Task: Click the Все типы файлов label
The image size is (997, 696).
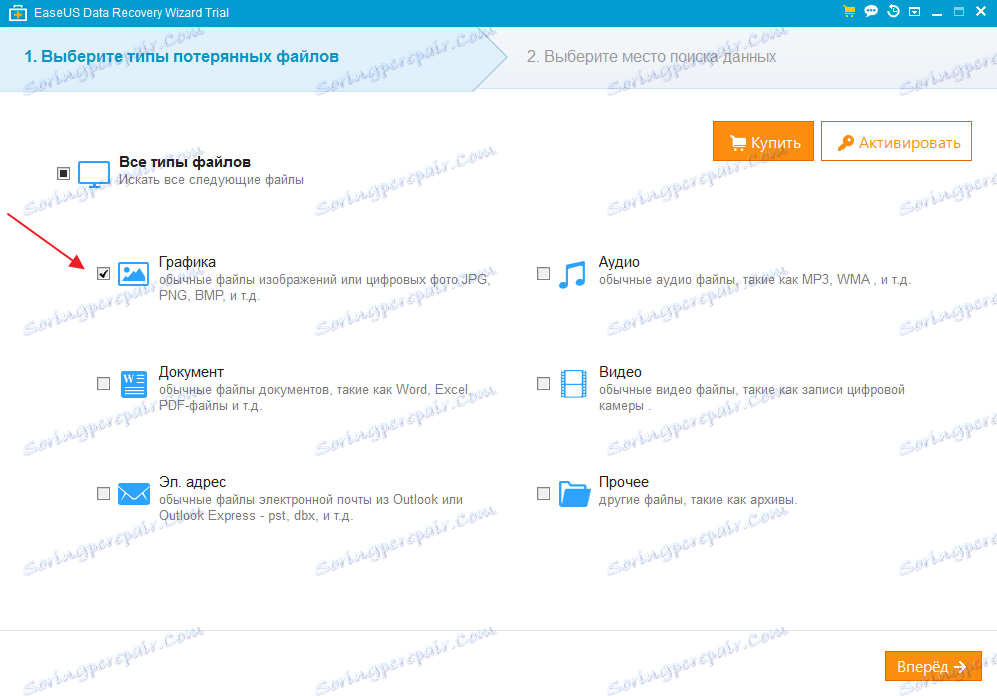Action: 185,162
